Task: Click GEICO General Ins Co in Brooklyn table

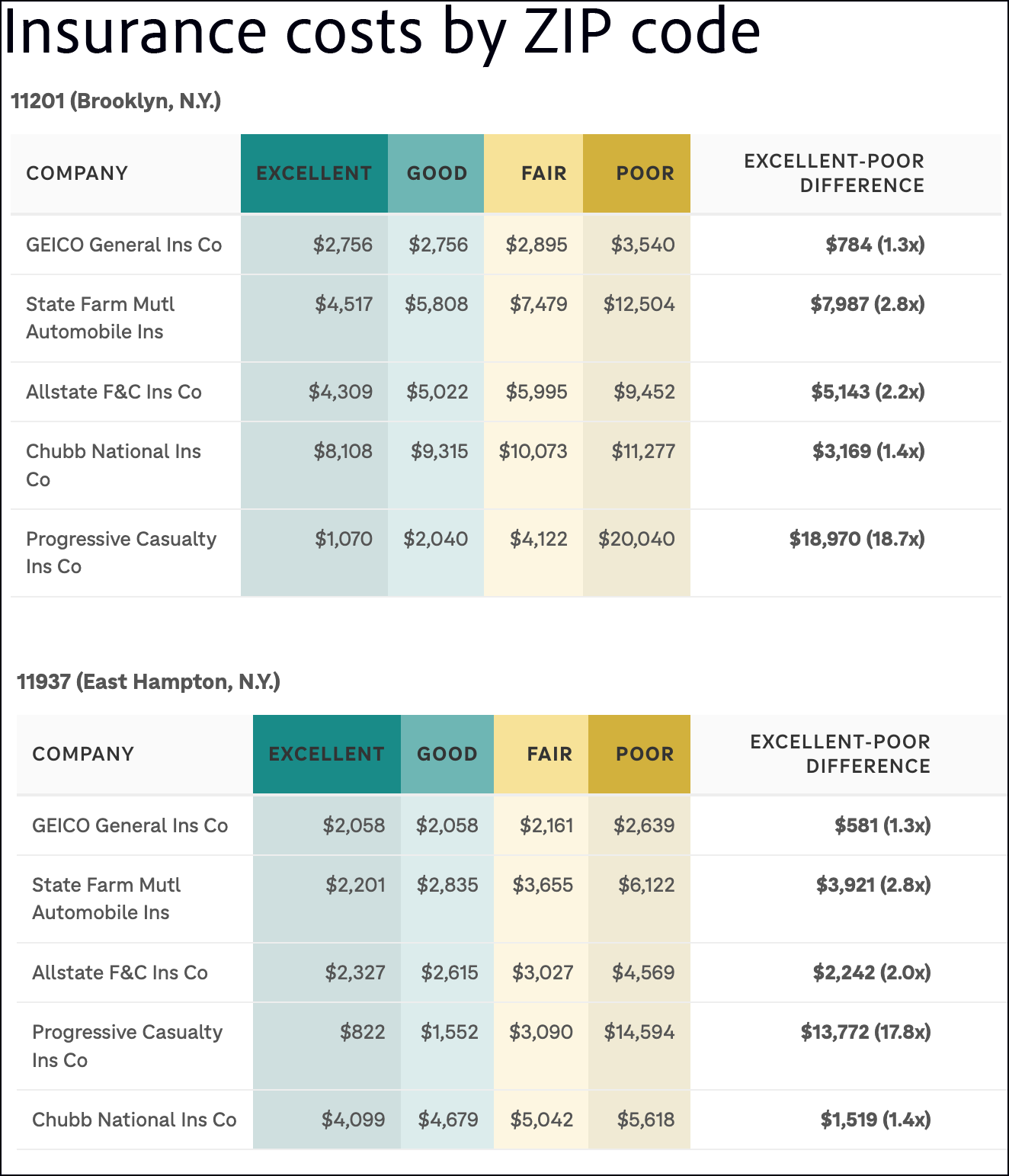Action: 123,245
